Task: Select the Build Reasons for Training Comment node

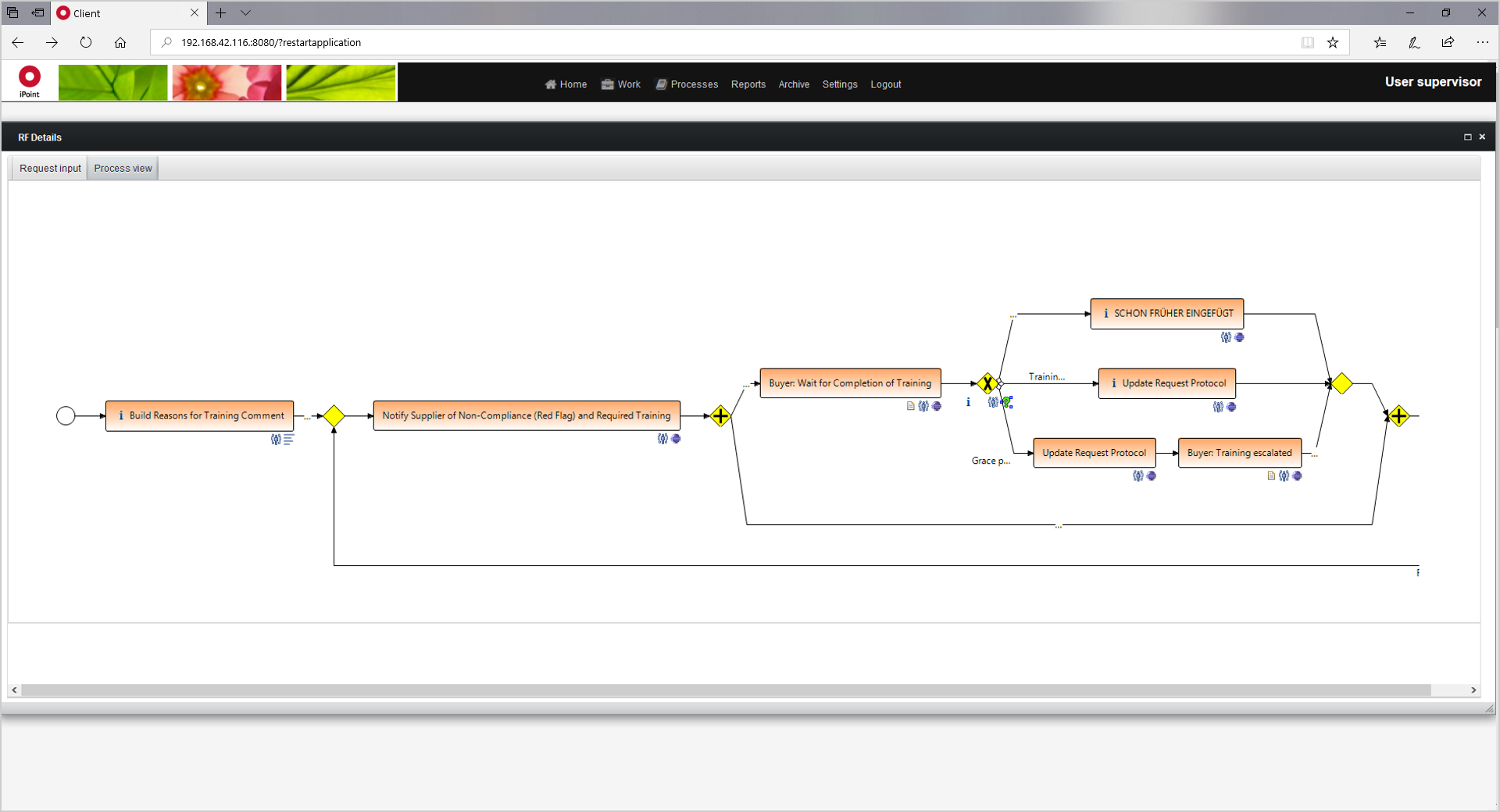Action: pos(200,416)
